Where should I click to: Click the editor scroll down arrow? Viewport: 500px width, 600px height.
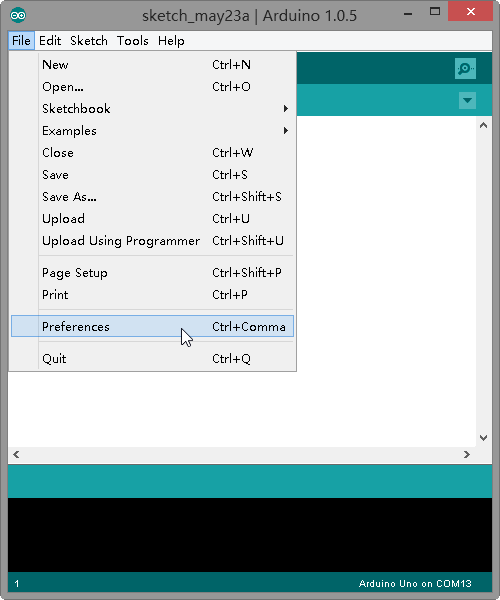pos(484,438)
